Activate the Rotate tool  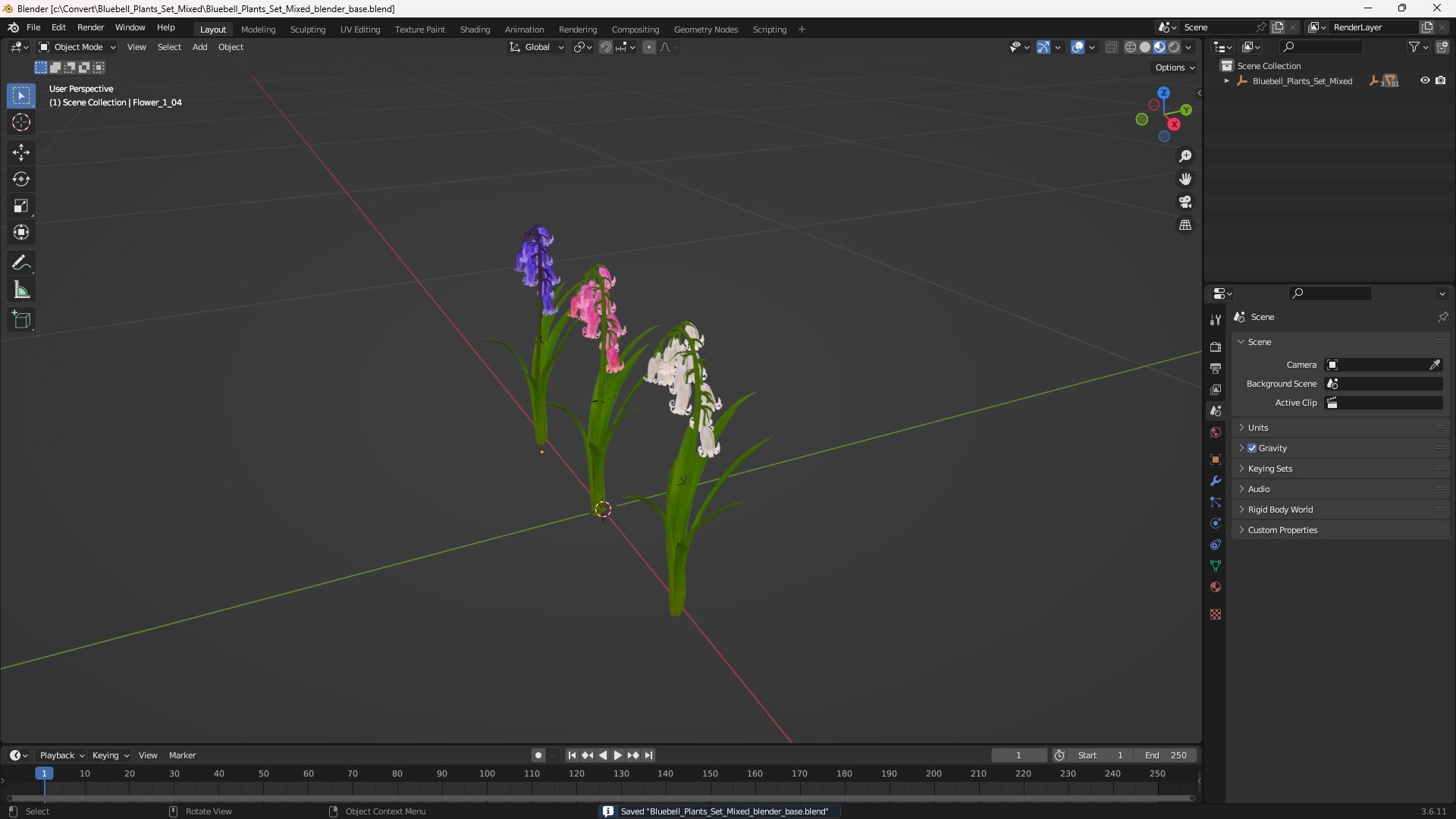point(21,180)
